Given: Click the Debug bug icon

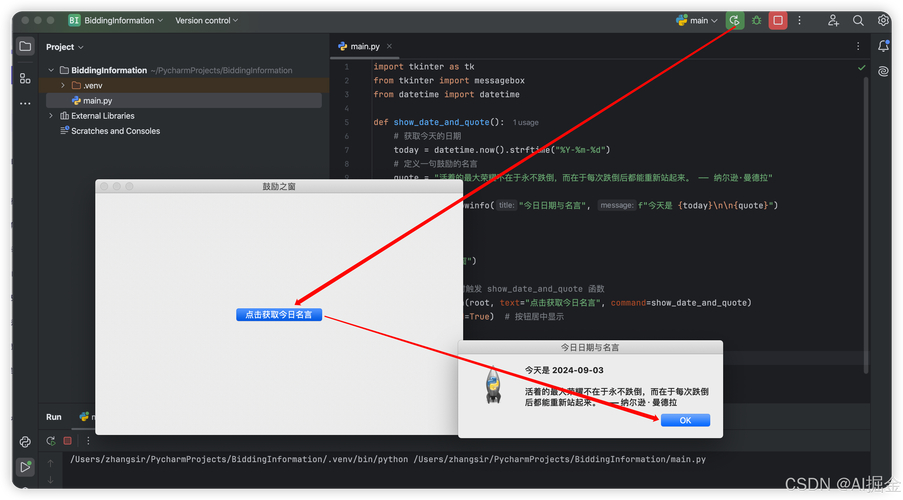Looking at the screenshot, I should tap(756, 20).
